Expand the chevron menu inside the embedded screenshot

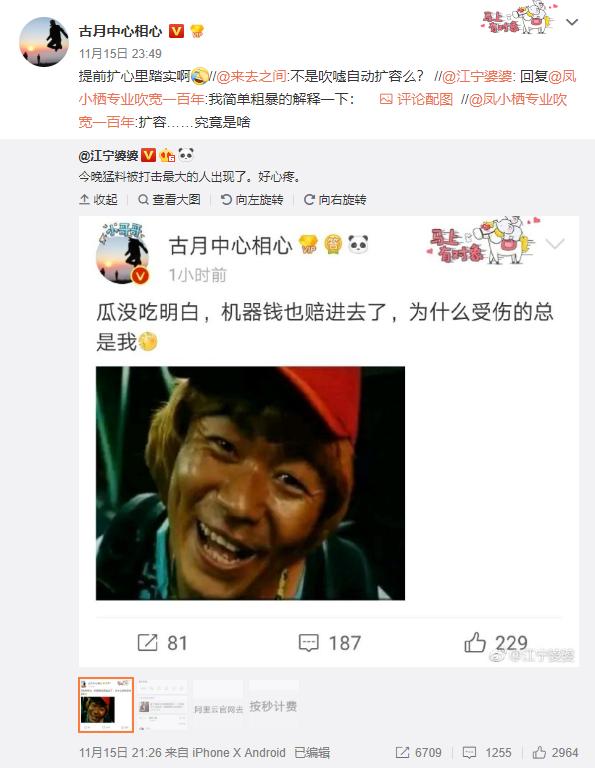point(555,243)
